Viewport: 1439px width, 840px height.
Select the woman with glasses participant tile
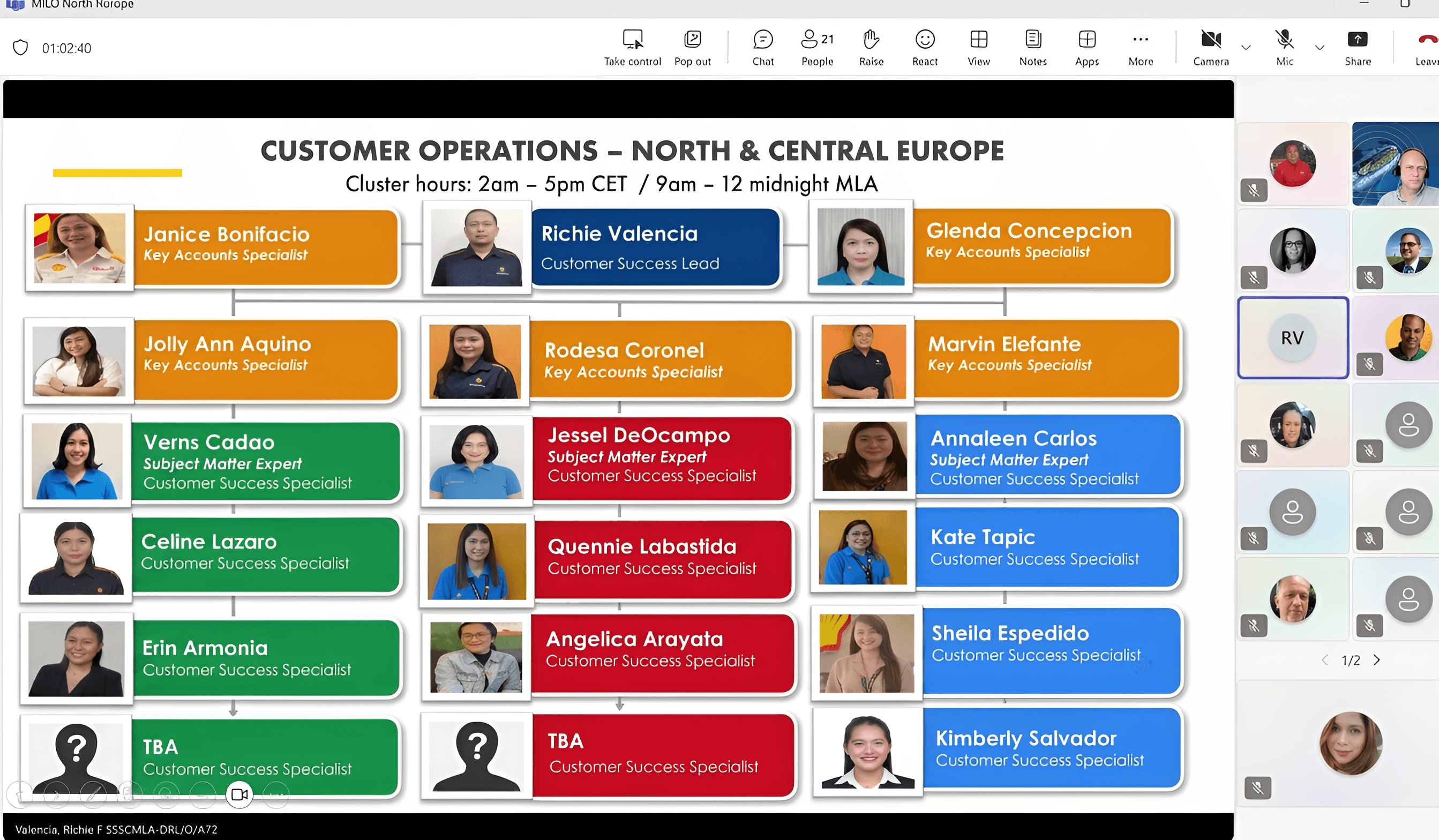click(1293, 251)
